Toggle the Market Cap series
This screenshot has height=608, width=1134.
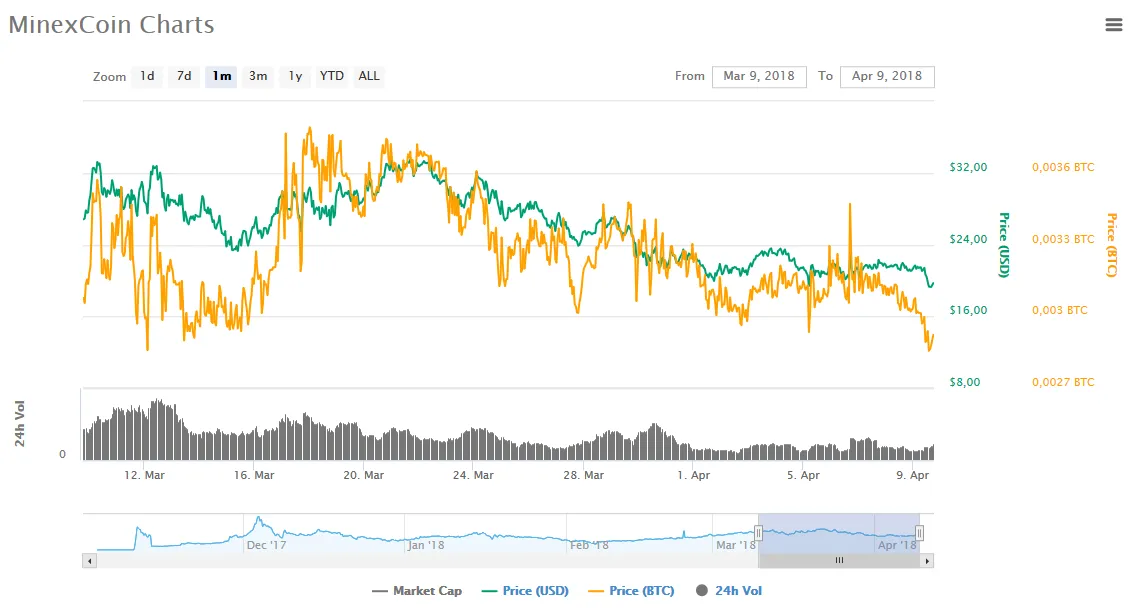417,591
